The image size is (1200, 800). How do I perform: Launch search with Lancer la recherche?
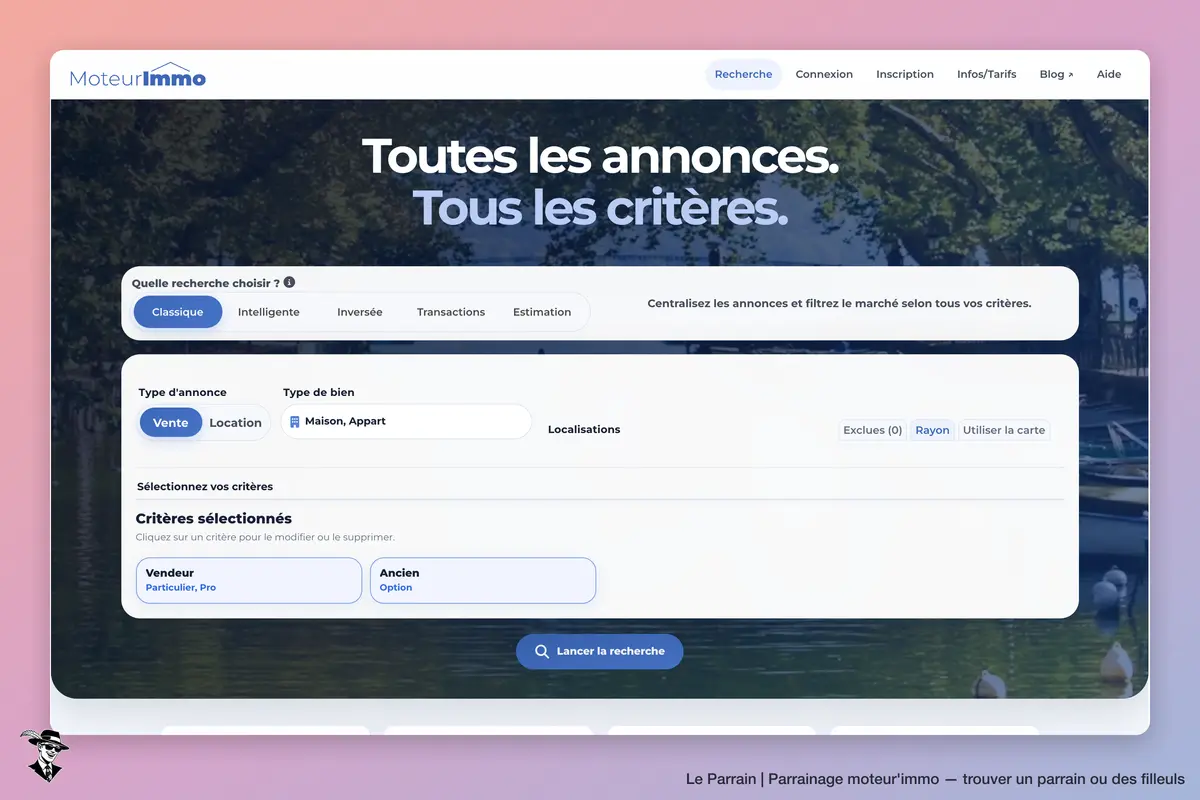(599, 652)
